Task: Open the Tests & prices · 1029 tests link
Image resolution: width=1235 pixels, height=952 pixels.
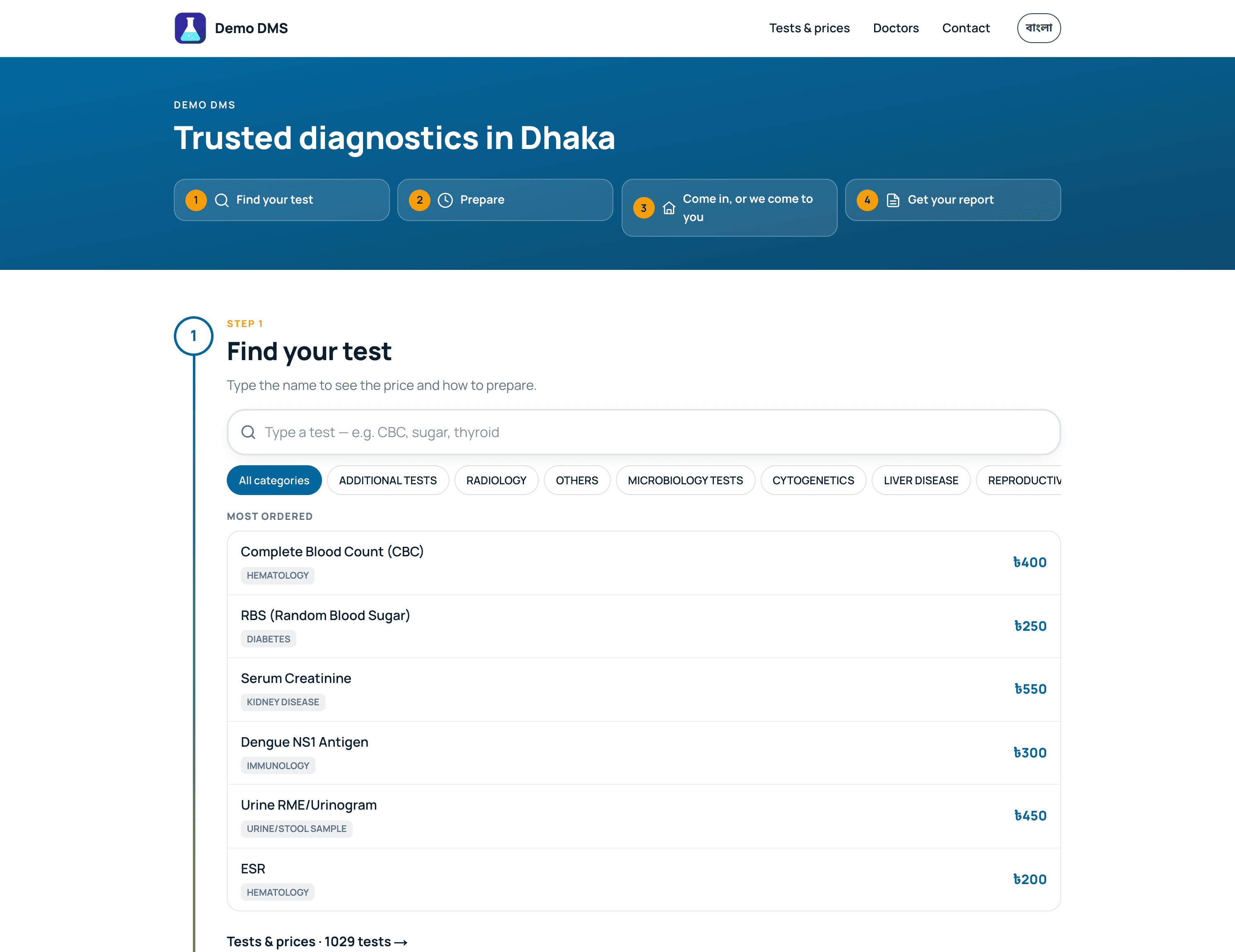Action: tap(317, 942)
